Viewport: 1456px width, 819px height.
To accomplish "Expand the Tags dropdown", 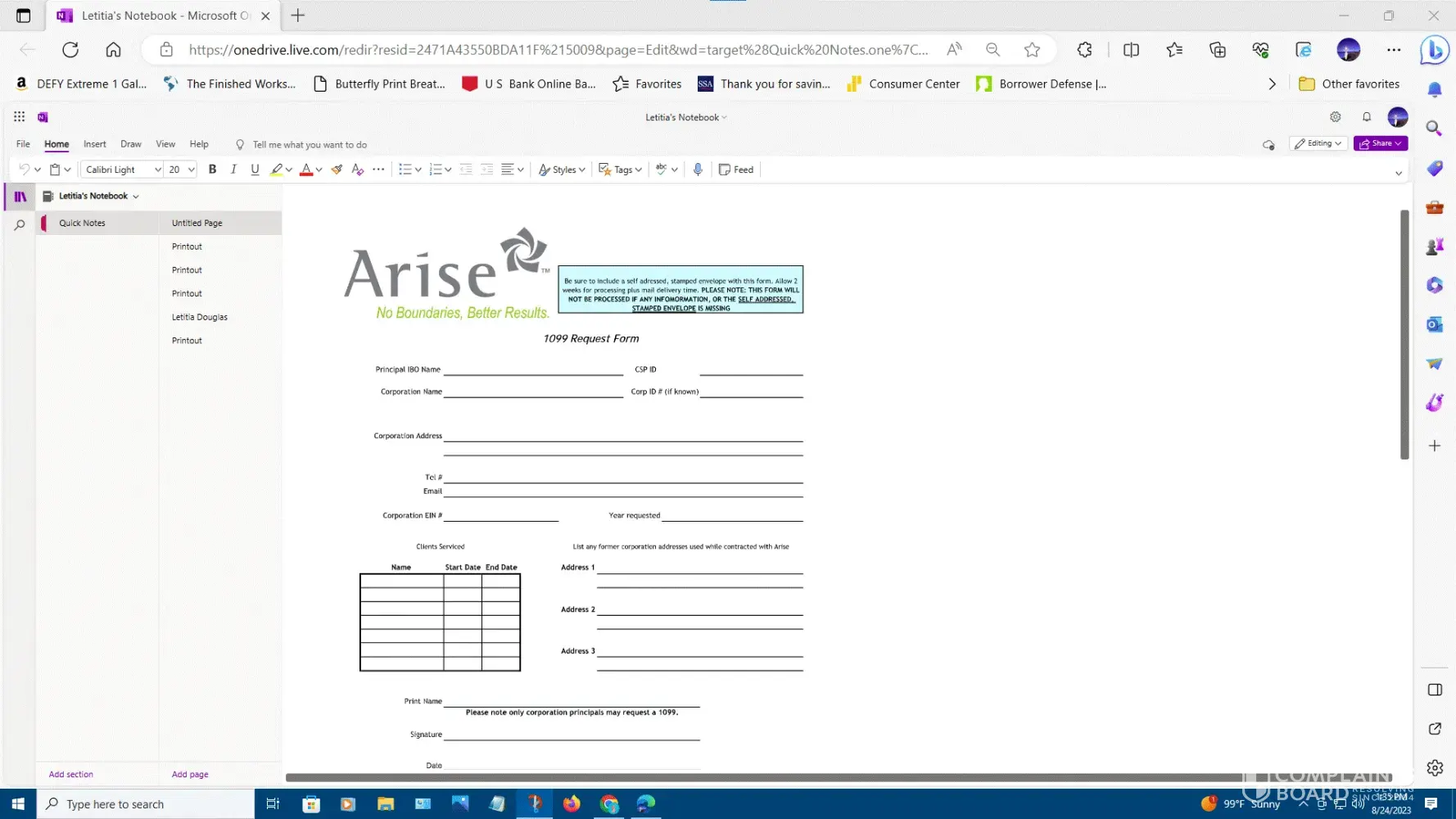I will coord(621,170).
